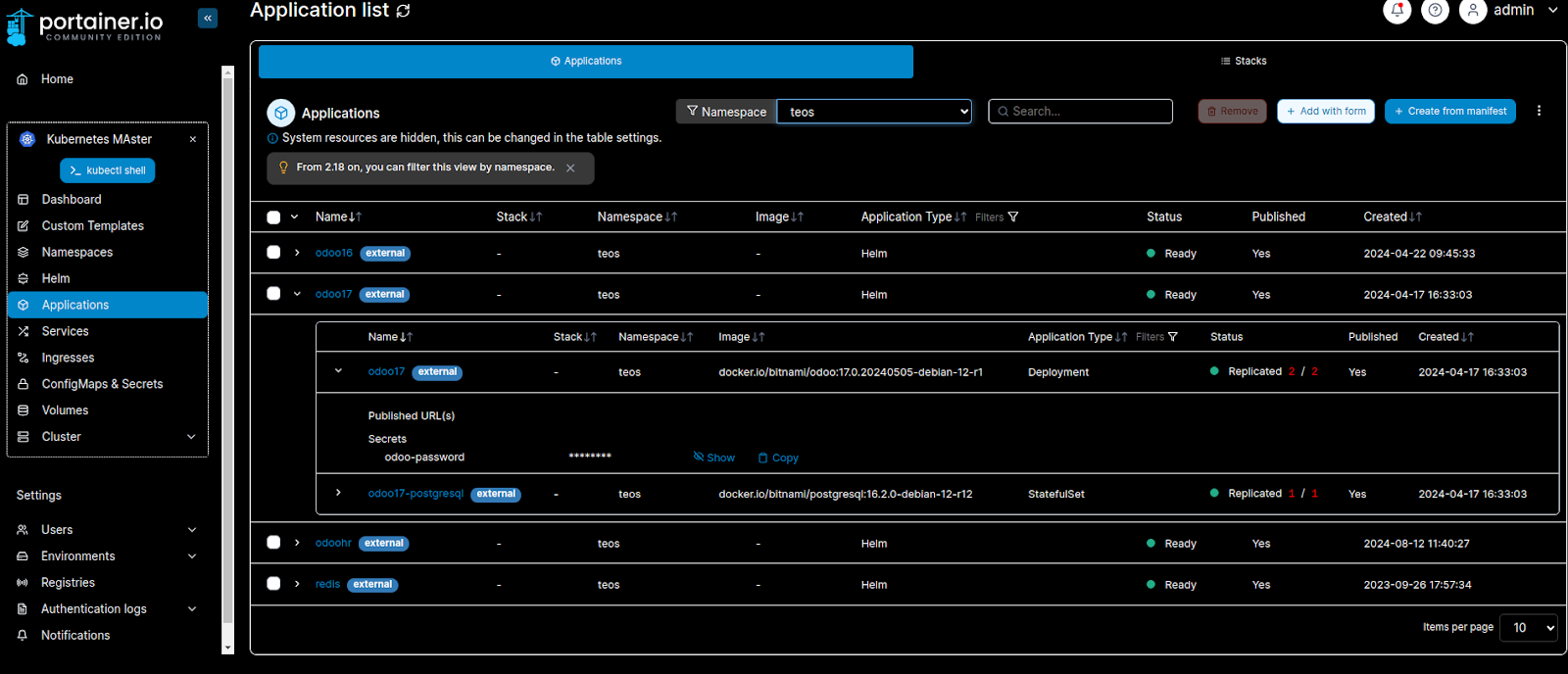Open the admin account dropdown arrow

[x=1553, y=10]
